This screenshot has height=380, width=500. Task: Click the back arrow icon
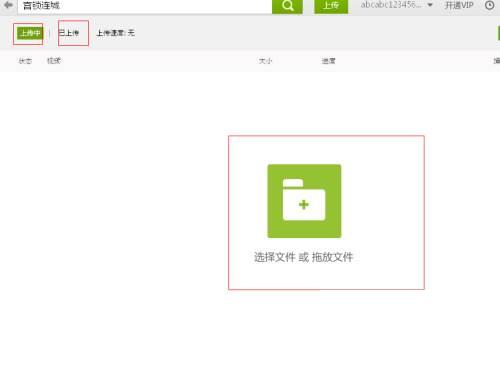(x=8, y=5)
